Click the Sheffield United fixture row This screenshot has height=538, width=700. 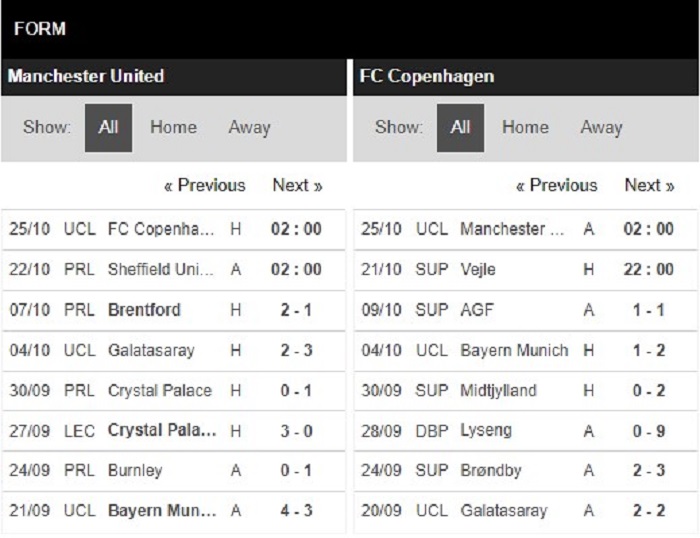pyautogui.click(x=160, y=269)
